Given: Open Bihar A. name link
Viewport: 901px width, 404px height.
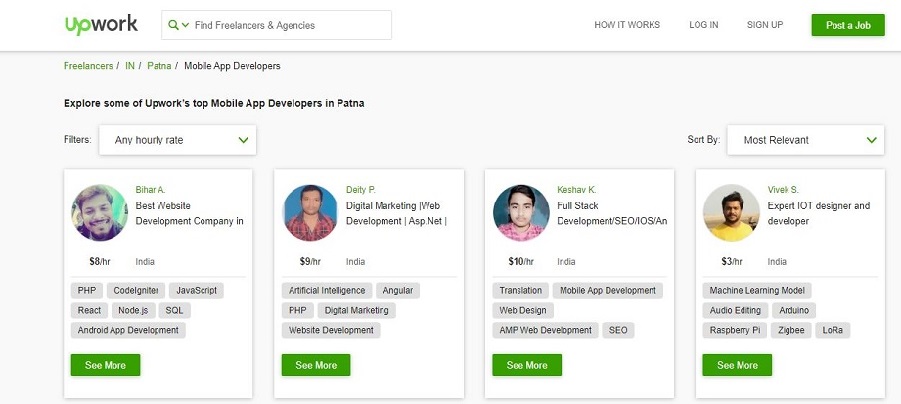Looking at the screenshot, I should tap(150, 190).
